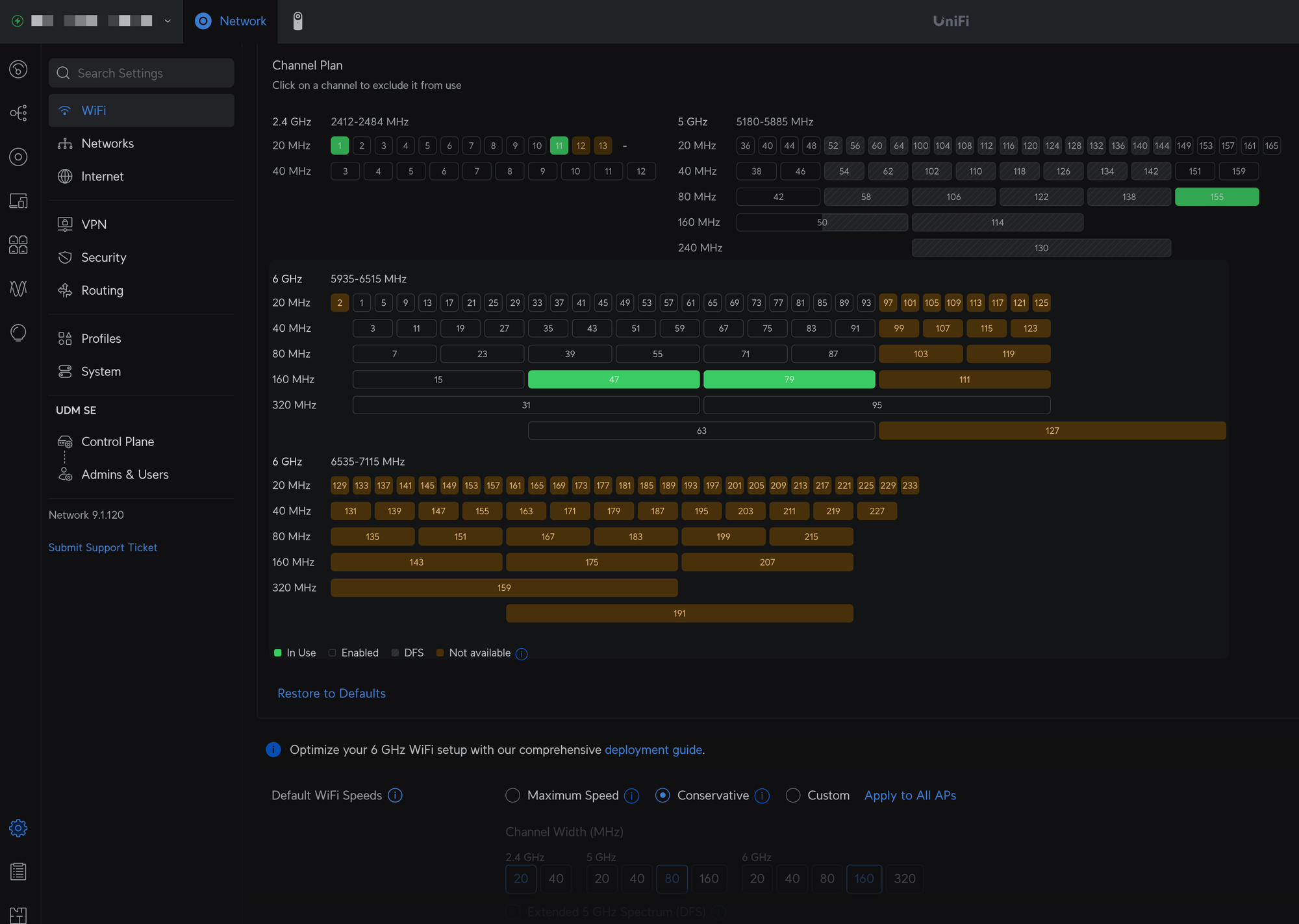Screen dimensions: 1299x924
Task: Choose the Custom WiFi speeds option
Action: 792,795
